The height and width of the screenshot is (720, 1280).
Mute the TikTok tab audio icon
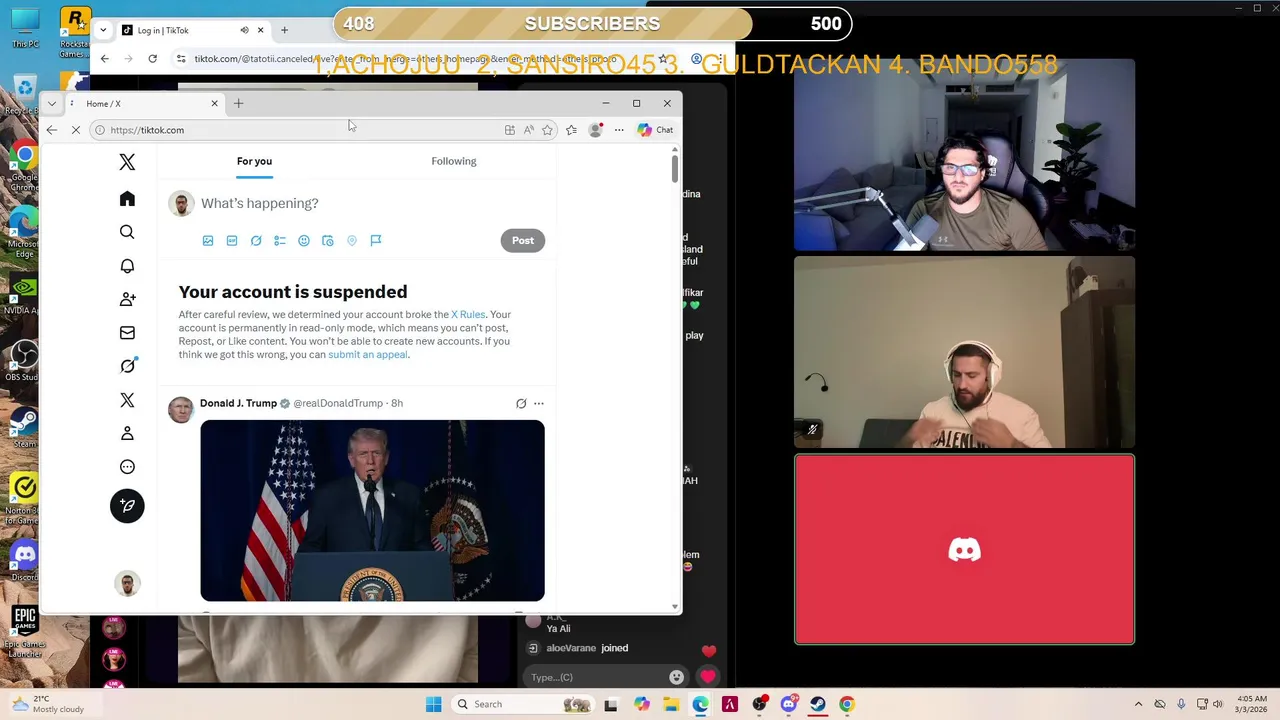click(244, 30)
